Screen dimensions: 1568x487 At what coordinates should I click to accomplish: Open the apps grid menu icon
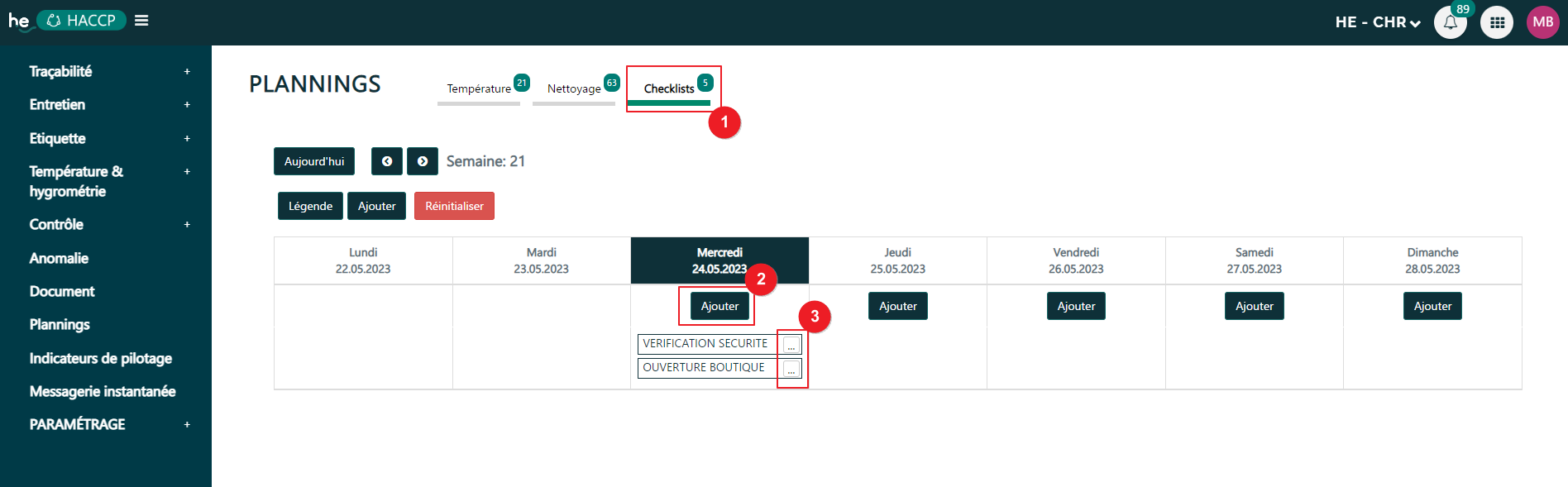tap(1497, 22)
